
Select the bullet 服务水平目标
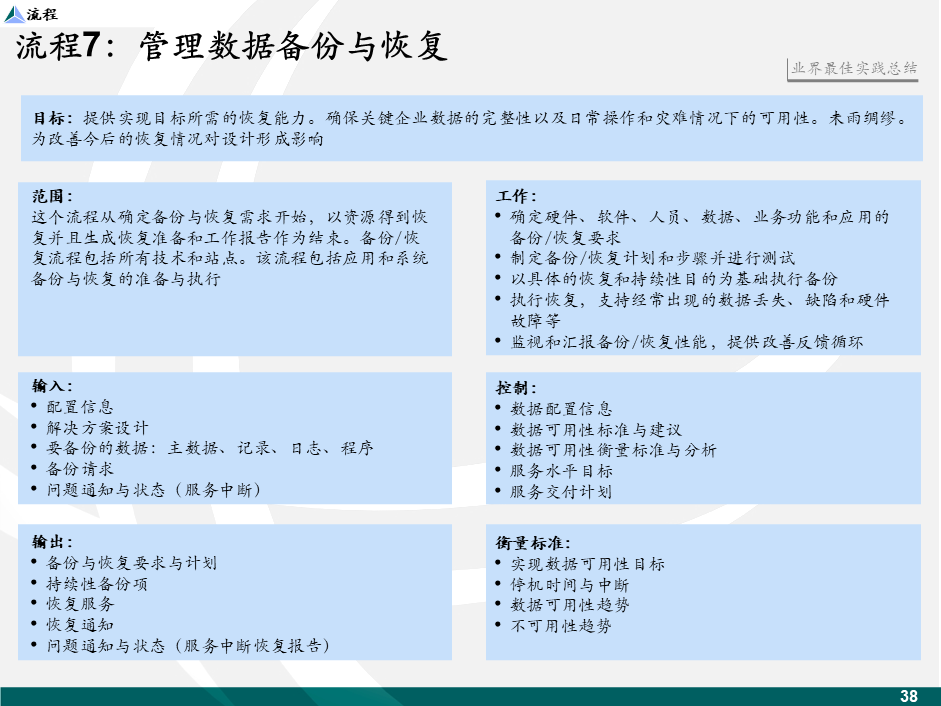point(561,471)
